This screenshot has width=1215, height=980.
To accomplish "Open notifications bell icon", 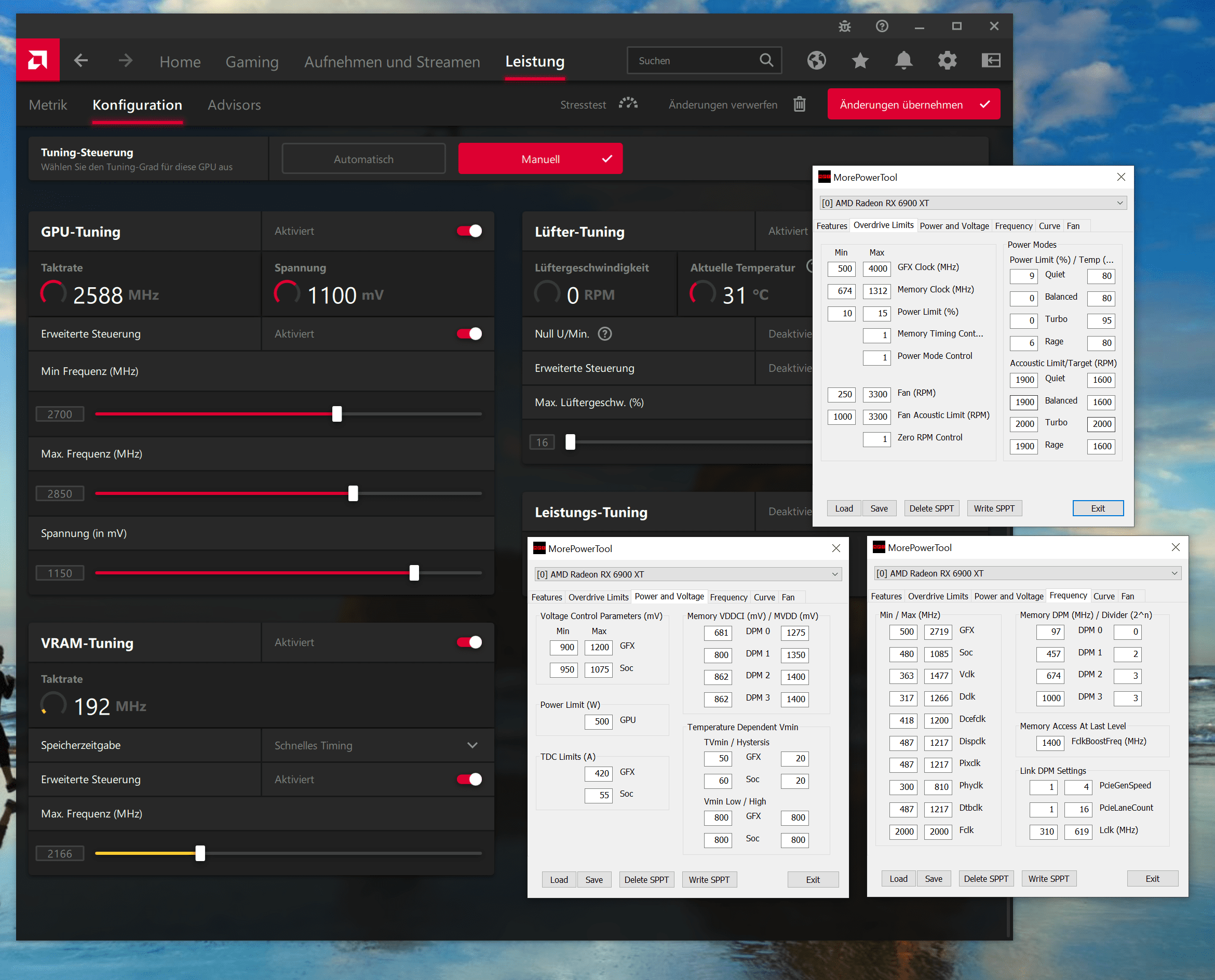I will click(903, 60).
